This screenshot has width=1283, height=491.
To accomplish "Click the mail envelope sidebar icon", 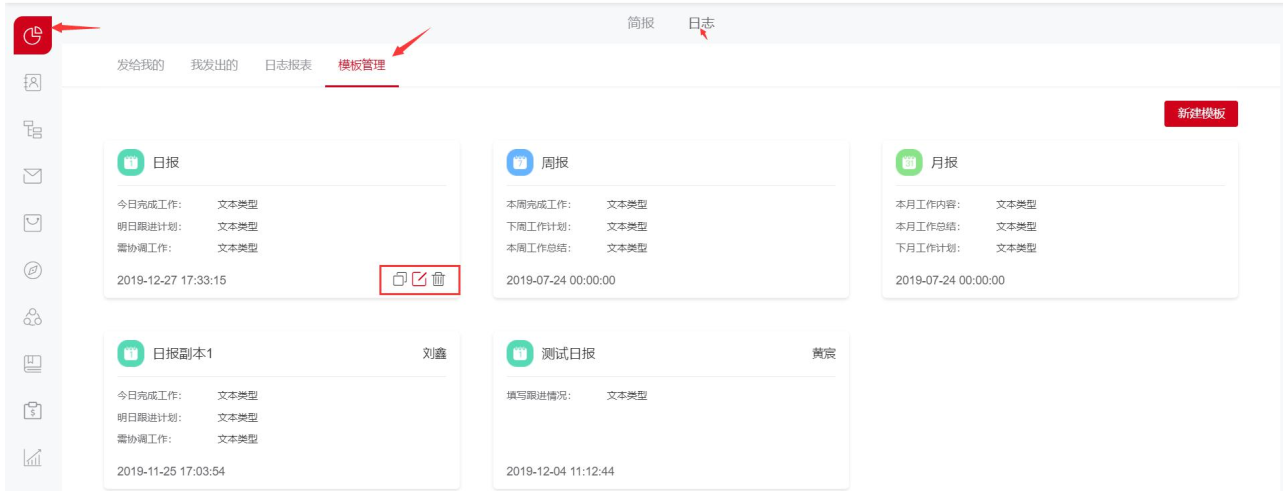I will 32,177.
